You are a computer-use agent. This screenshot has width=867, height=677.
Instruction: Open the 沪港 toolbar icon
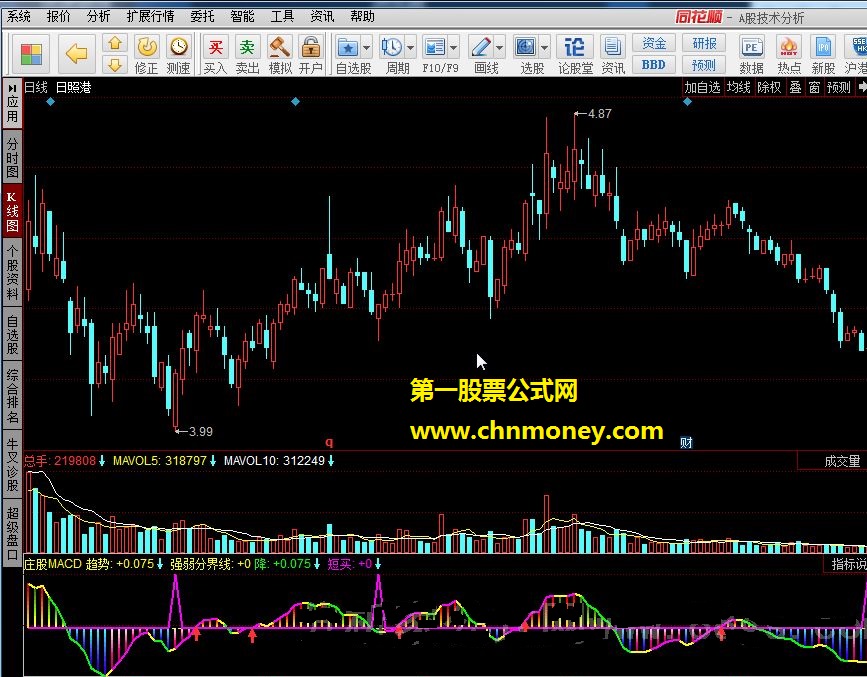point(856,54)
